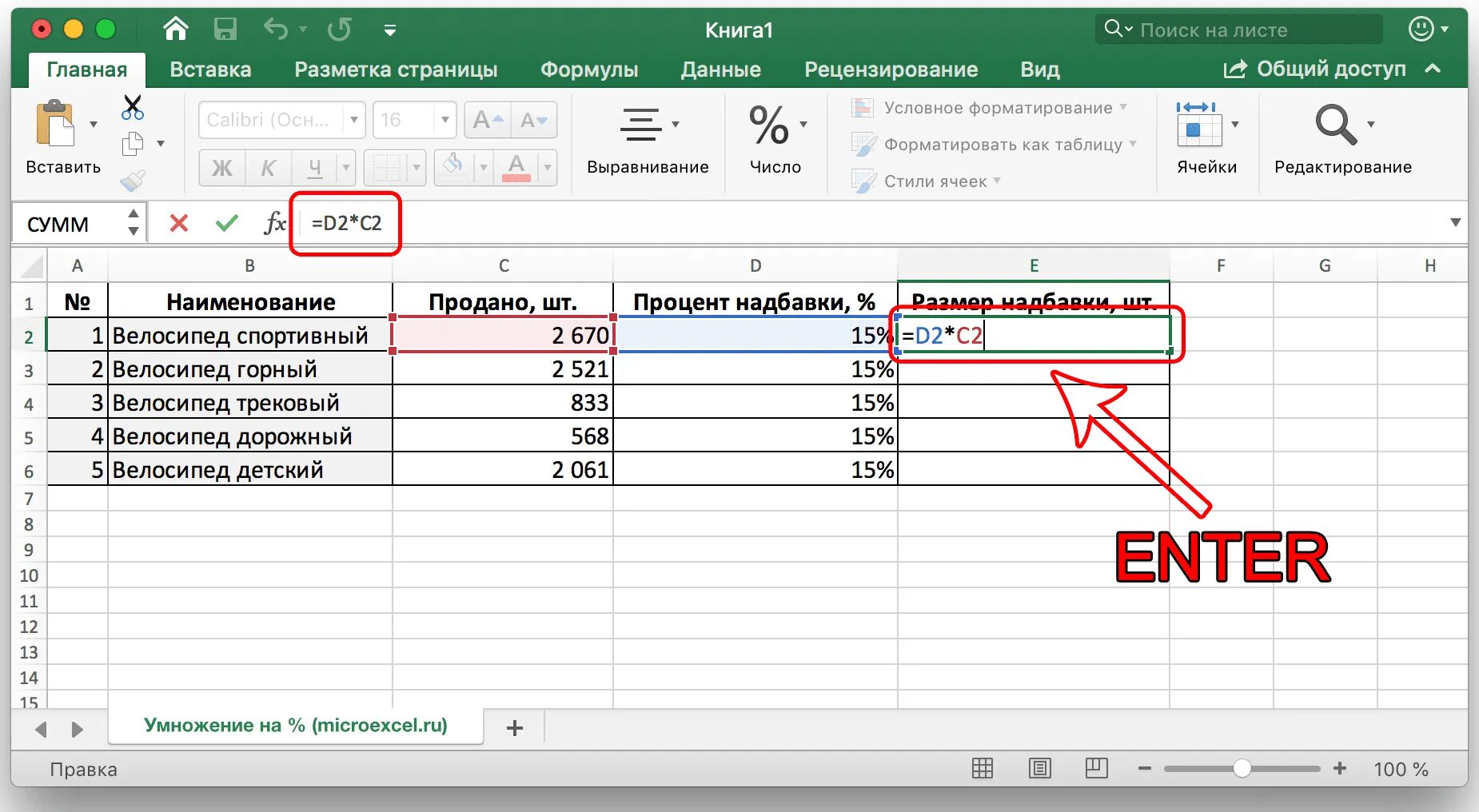1479x812 pixels.
Task: Add a new sheet with plus button
Action: coord(515,728)
